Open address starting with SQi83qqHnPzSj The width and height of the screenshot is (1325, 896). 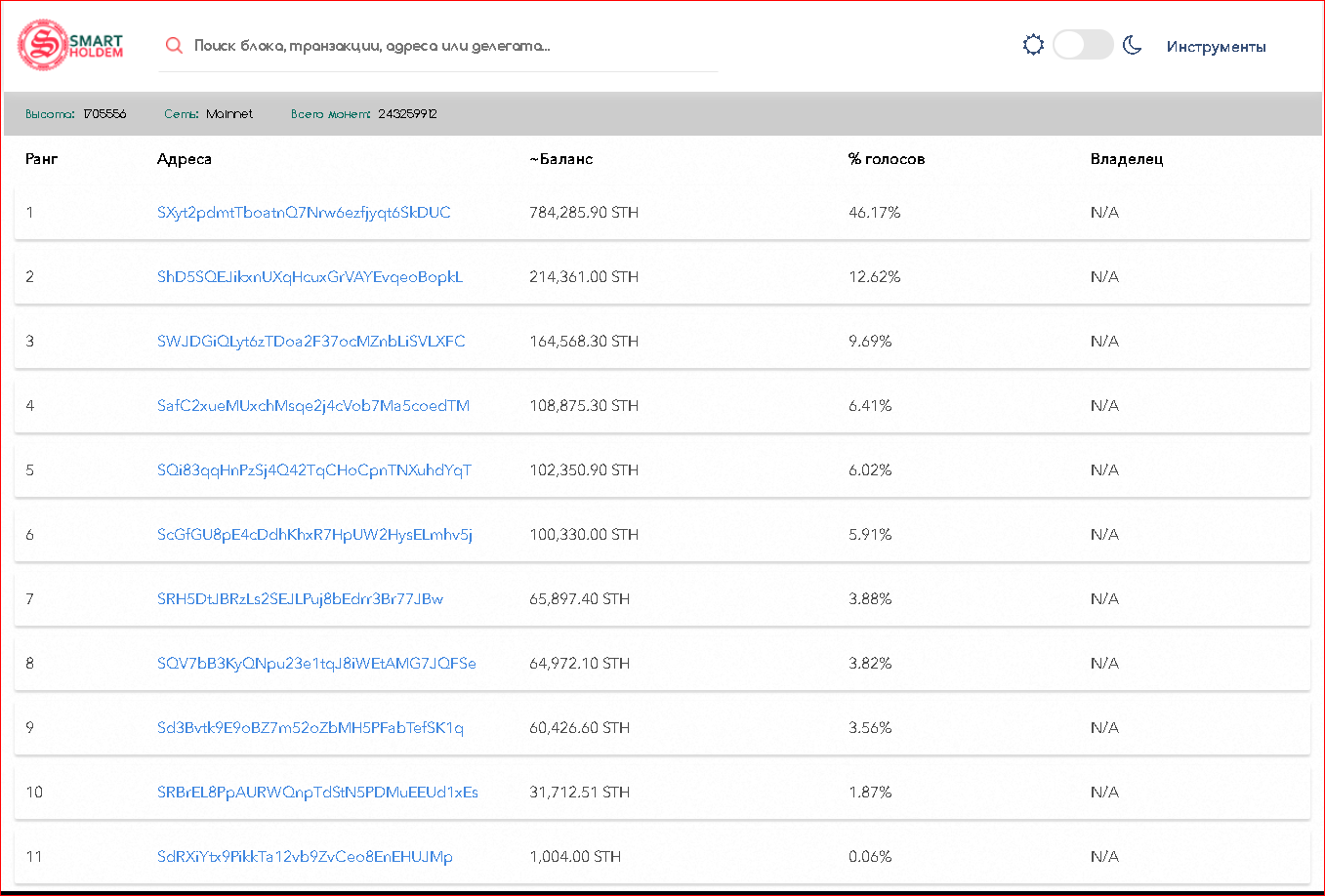pos(313,470)
